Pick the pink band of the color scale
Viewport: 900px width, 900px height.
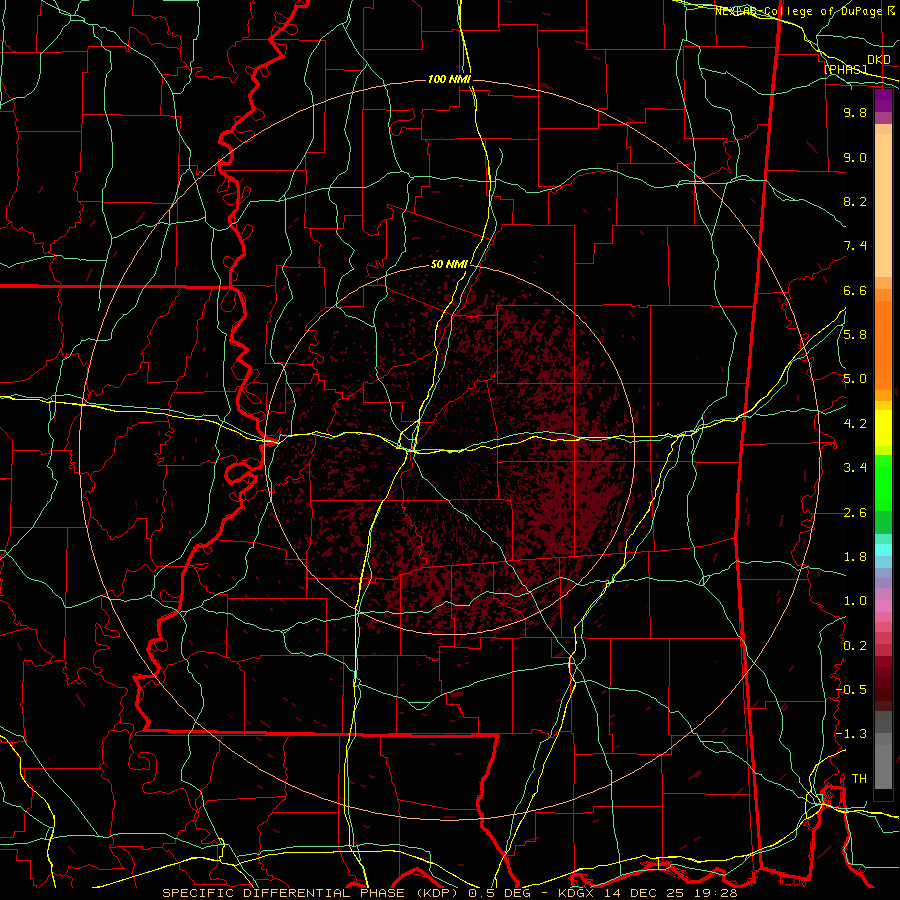coord(883,606)
